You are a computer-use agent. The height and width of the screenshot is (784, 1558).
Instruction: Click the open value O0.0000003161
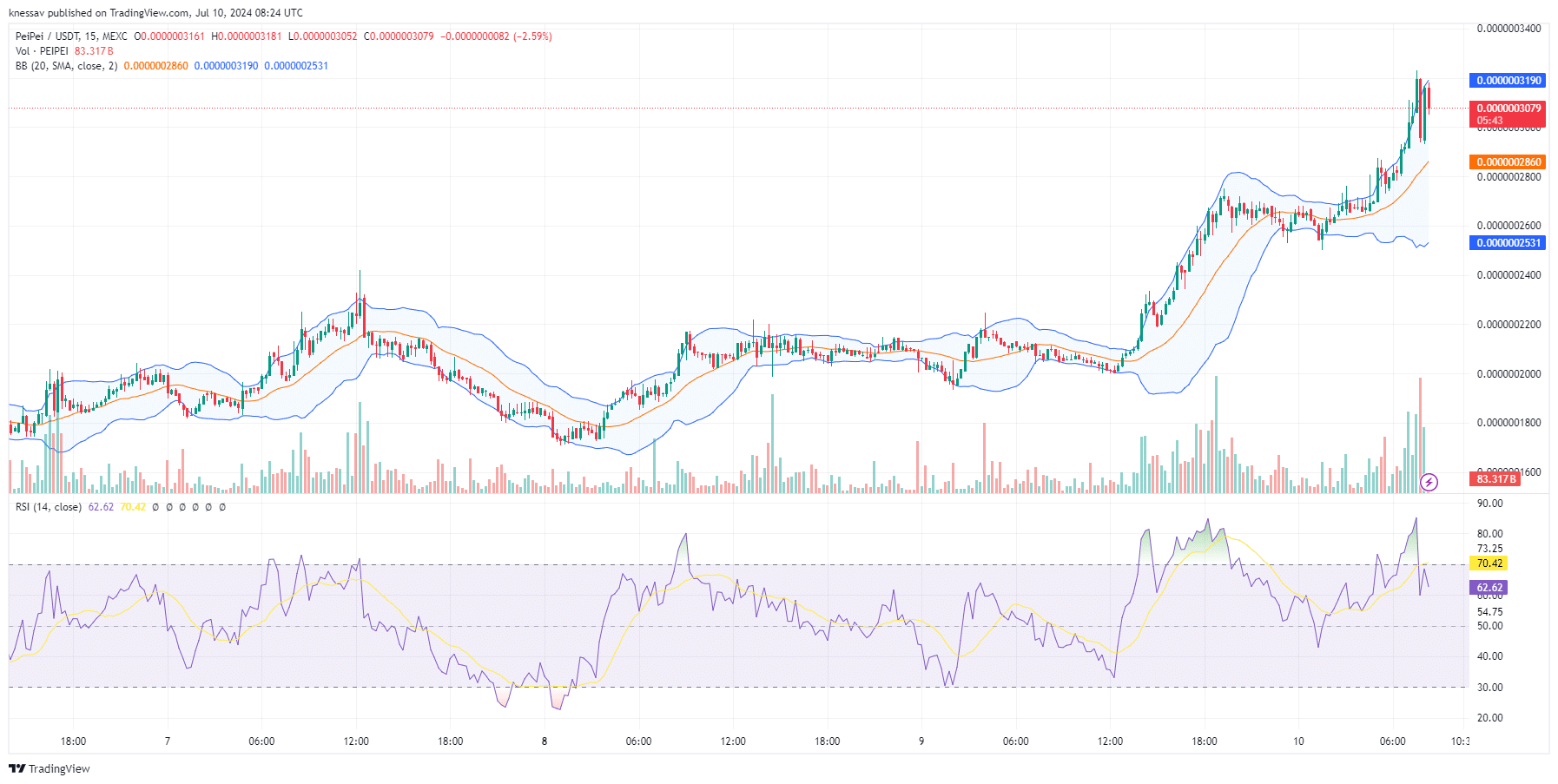click(x=169, y=36)
